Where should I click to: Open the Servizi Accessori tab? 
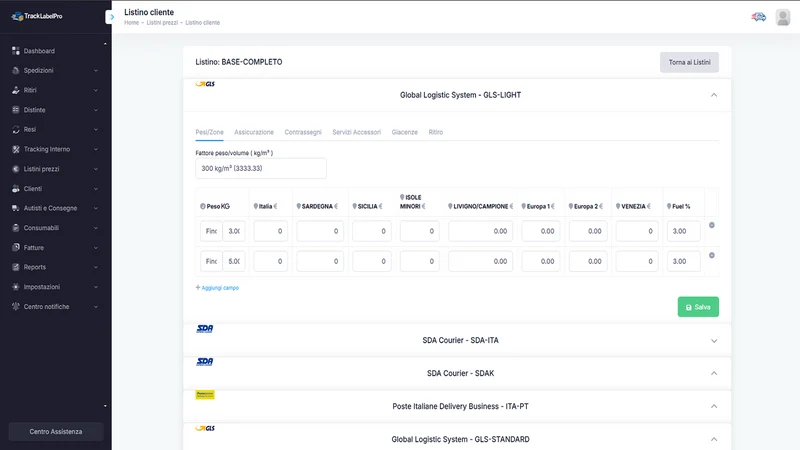(357, 132)
